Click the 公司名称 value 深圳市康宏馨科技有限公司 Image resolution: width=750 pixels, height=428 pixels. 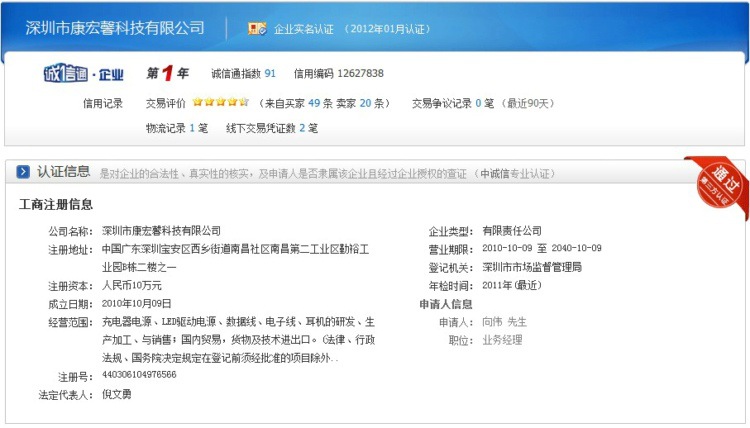161,230
